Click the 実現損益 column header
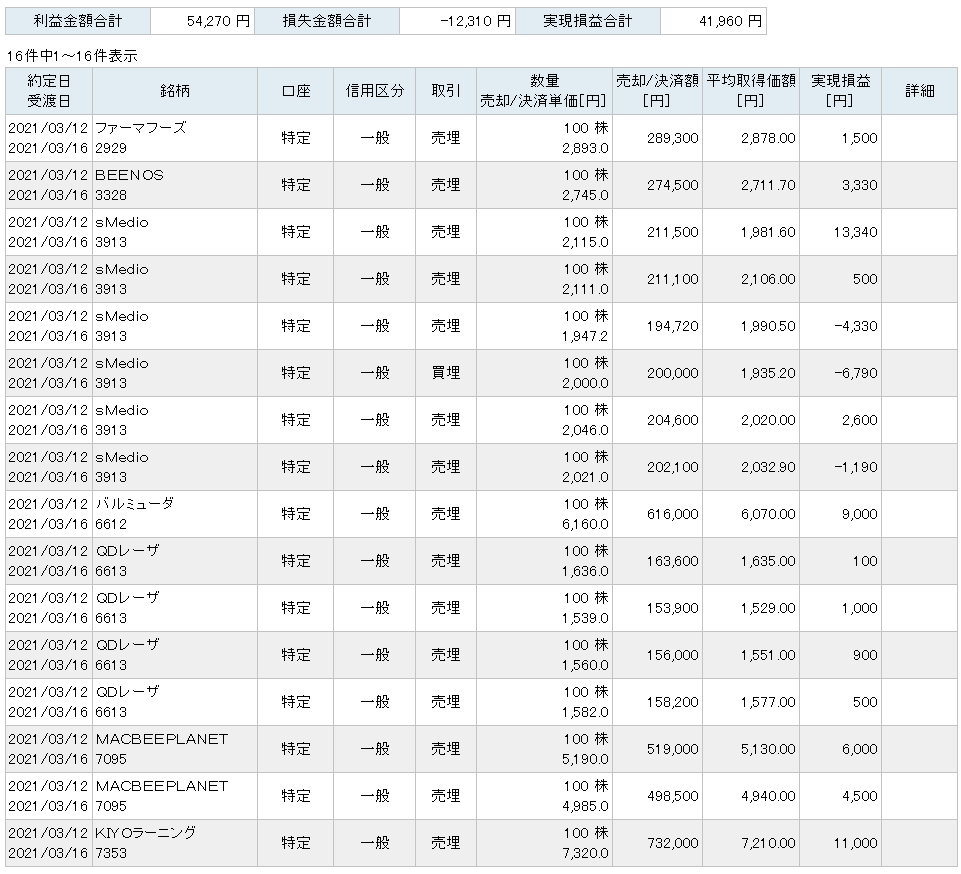This screenshot has width=961, height=874. coord(840,91)
